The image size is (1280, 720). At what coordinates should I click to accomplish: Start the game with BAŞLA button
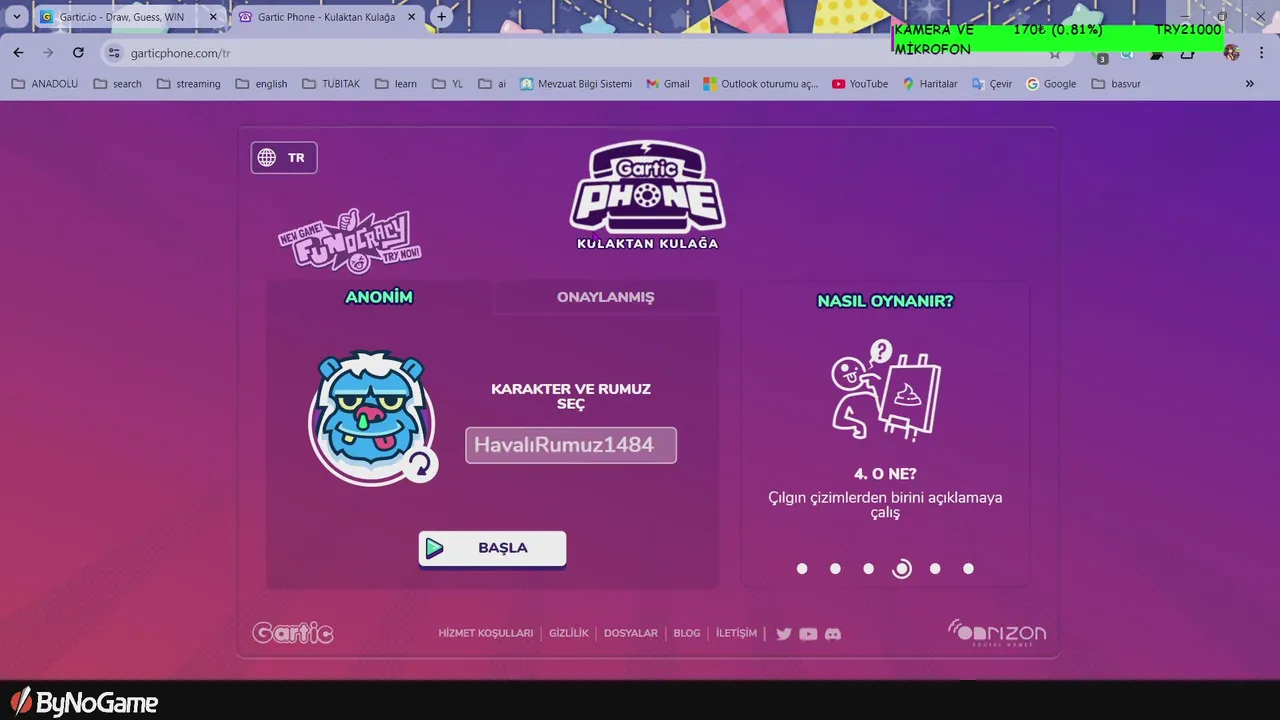point(492,548)
